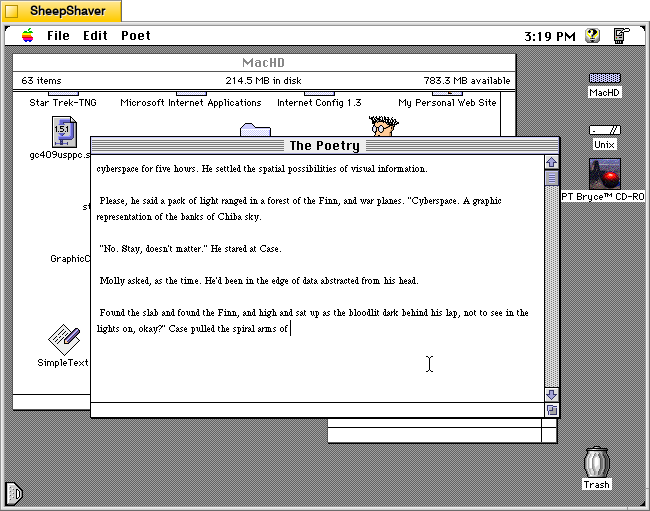Click the help question mark menu icon
Viewport: 650px width, 511px height.
click(592, 36)
